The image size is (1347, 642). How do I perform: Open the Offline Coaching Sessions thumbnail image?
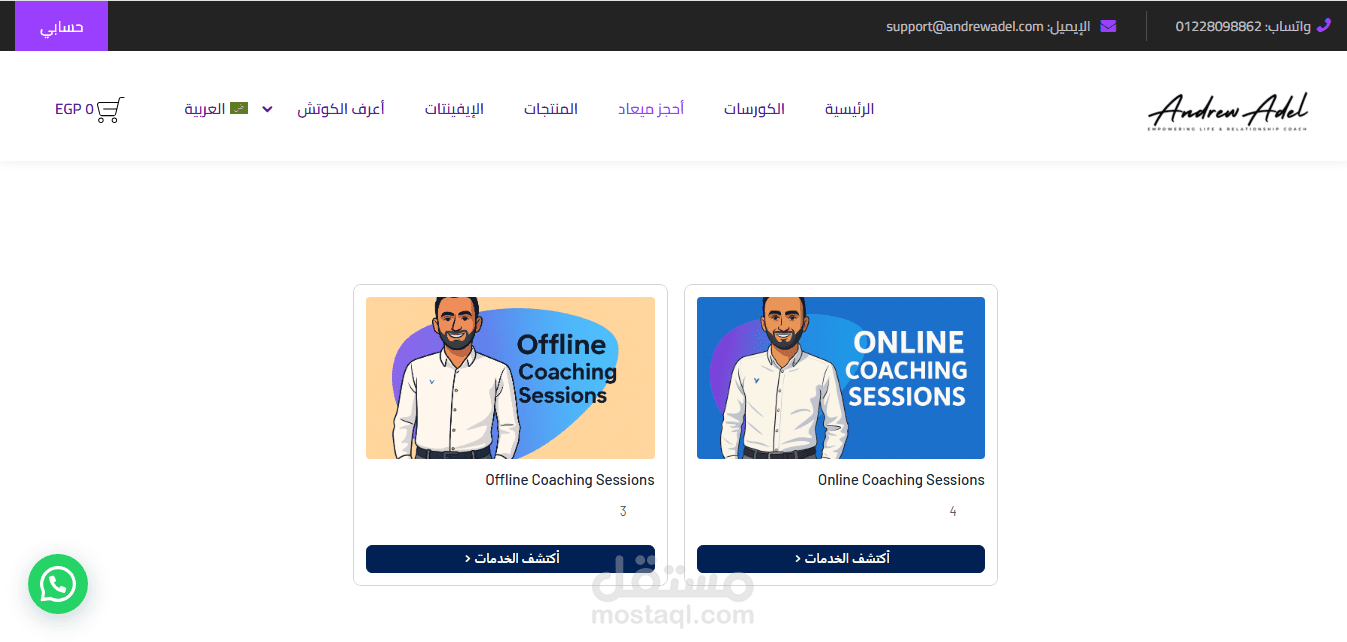coord(510,378)
